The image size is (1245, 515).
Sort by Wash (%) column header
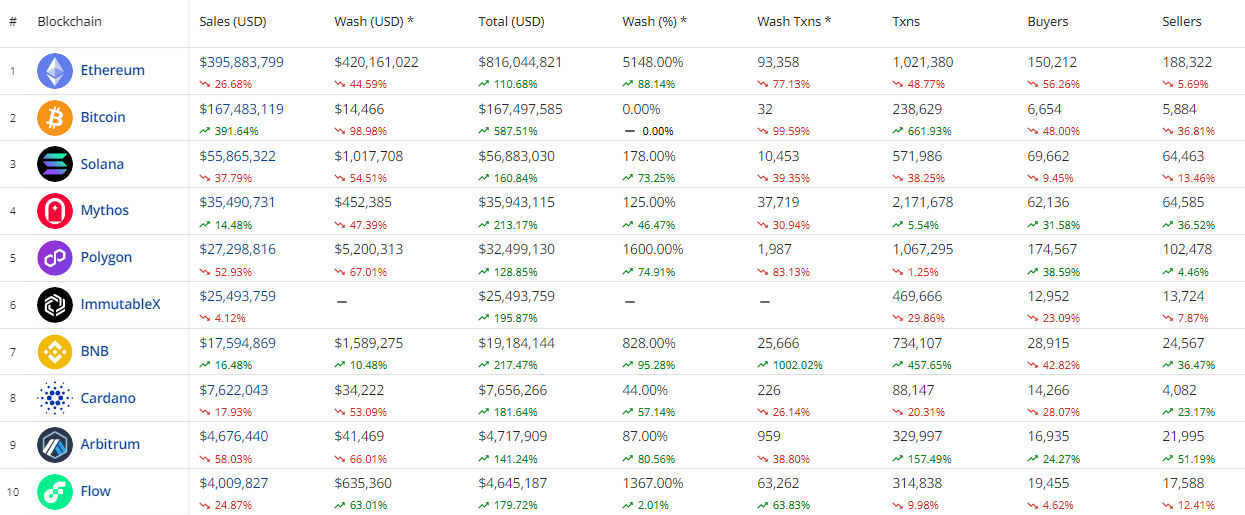tap(655, 21)
